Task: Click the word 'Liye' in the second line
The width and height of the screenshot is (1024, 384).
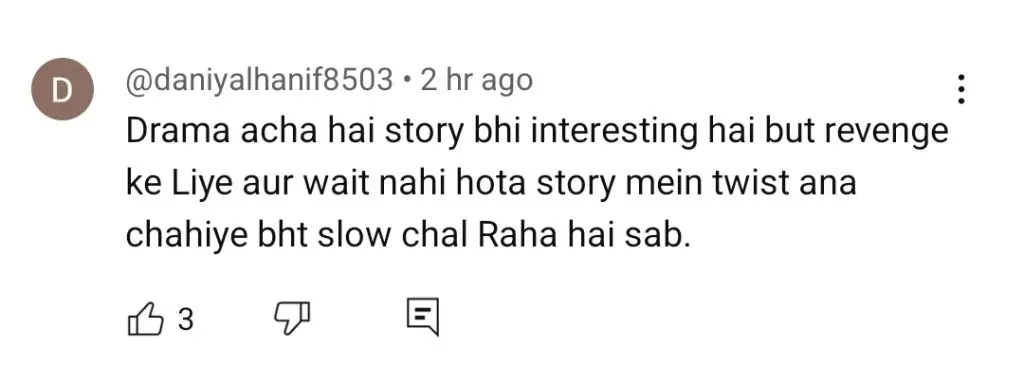Action: coord(196,186)
